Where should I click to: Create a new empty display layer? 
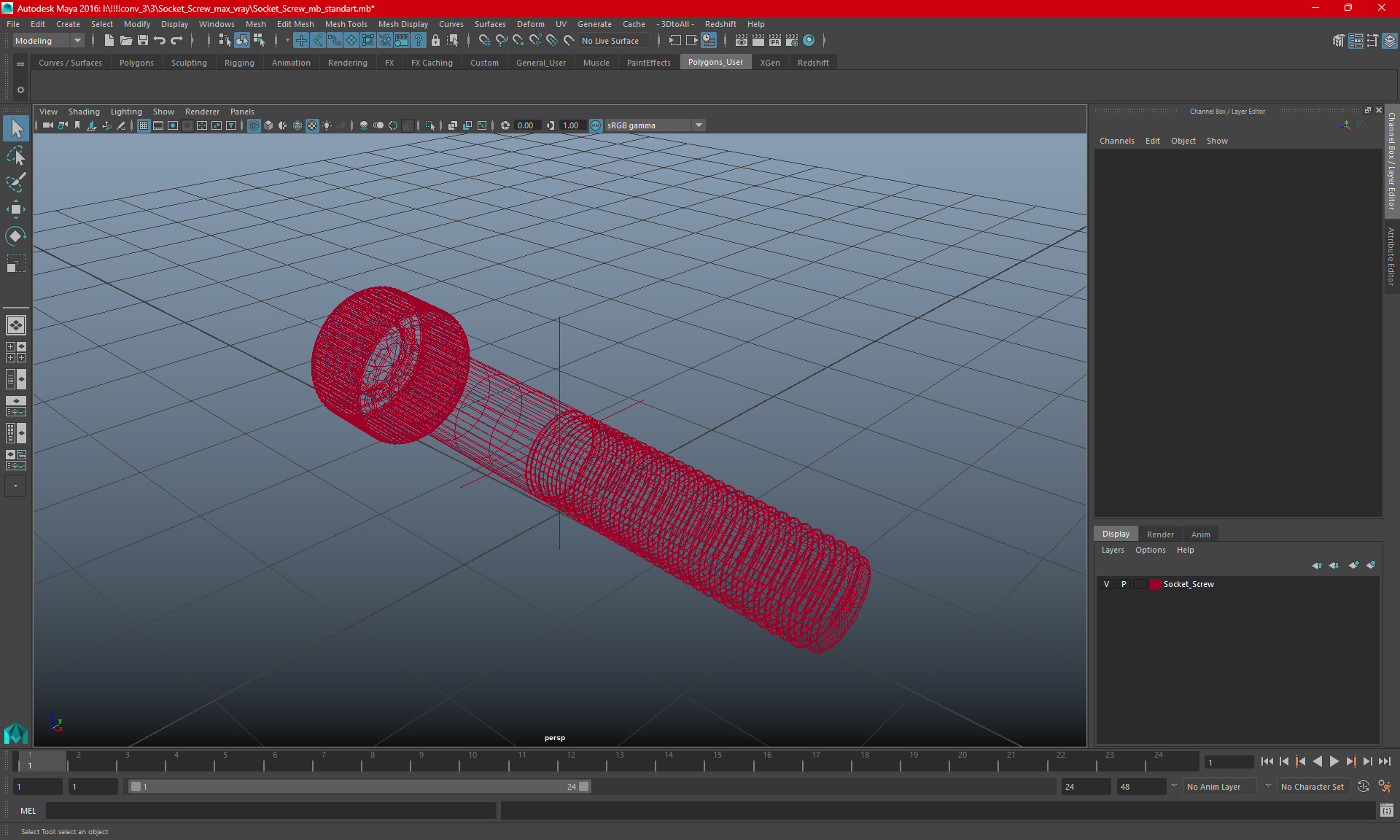(x=1353, y=565)
